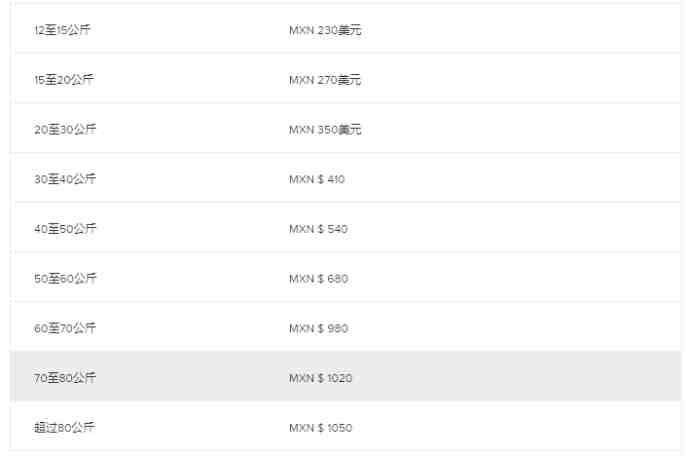Viewport: 692px width, 458px height.
Task: Click the MXN $ 410 price
Action: [x=317, y=179]
